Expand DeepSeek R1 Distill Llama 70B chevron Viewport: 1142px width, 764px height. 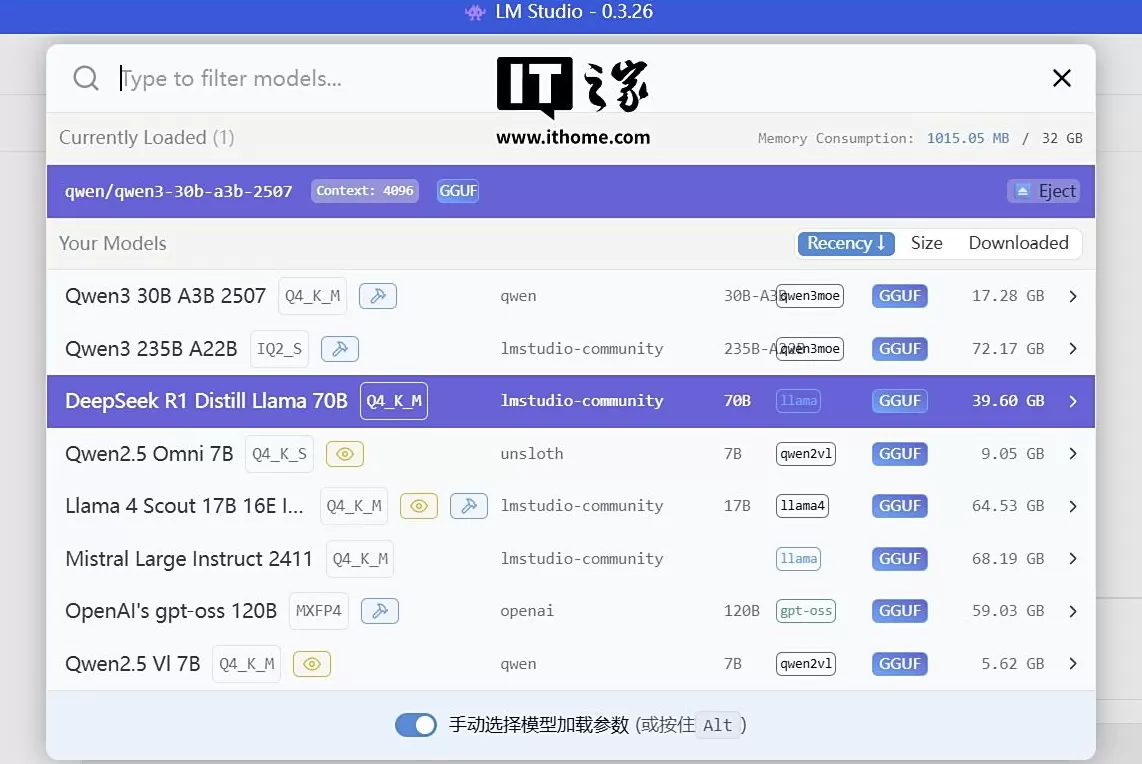tap(1072, 401)
